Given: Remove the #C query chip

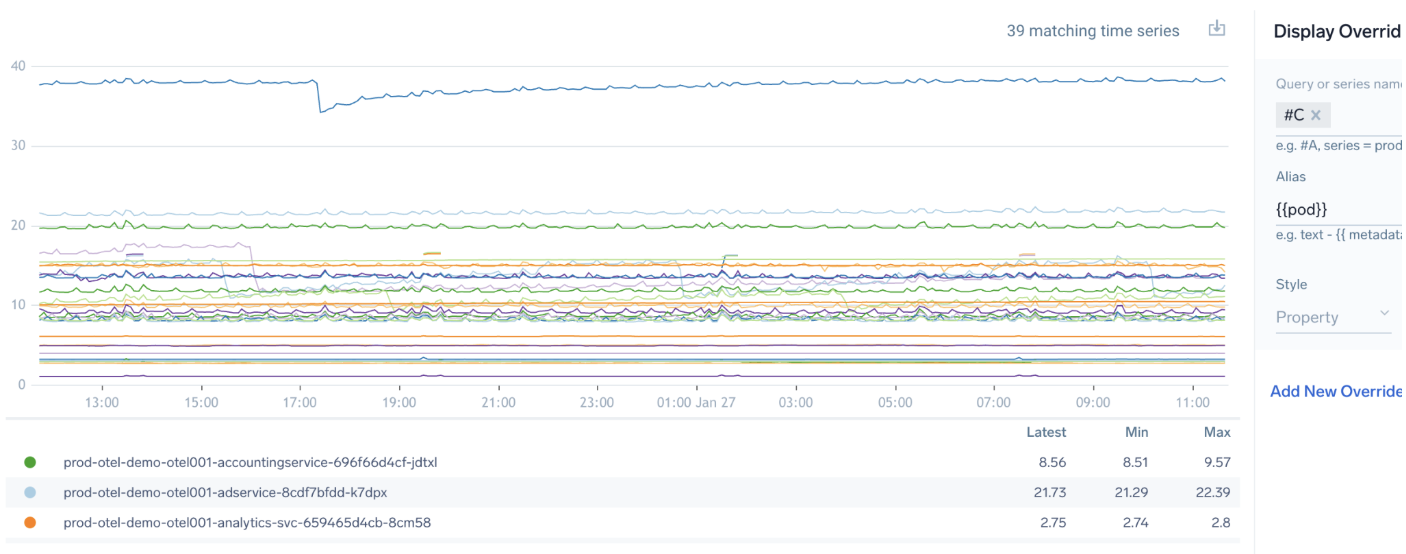Looking at the screenshot, I should [1316, 115].
